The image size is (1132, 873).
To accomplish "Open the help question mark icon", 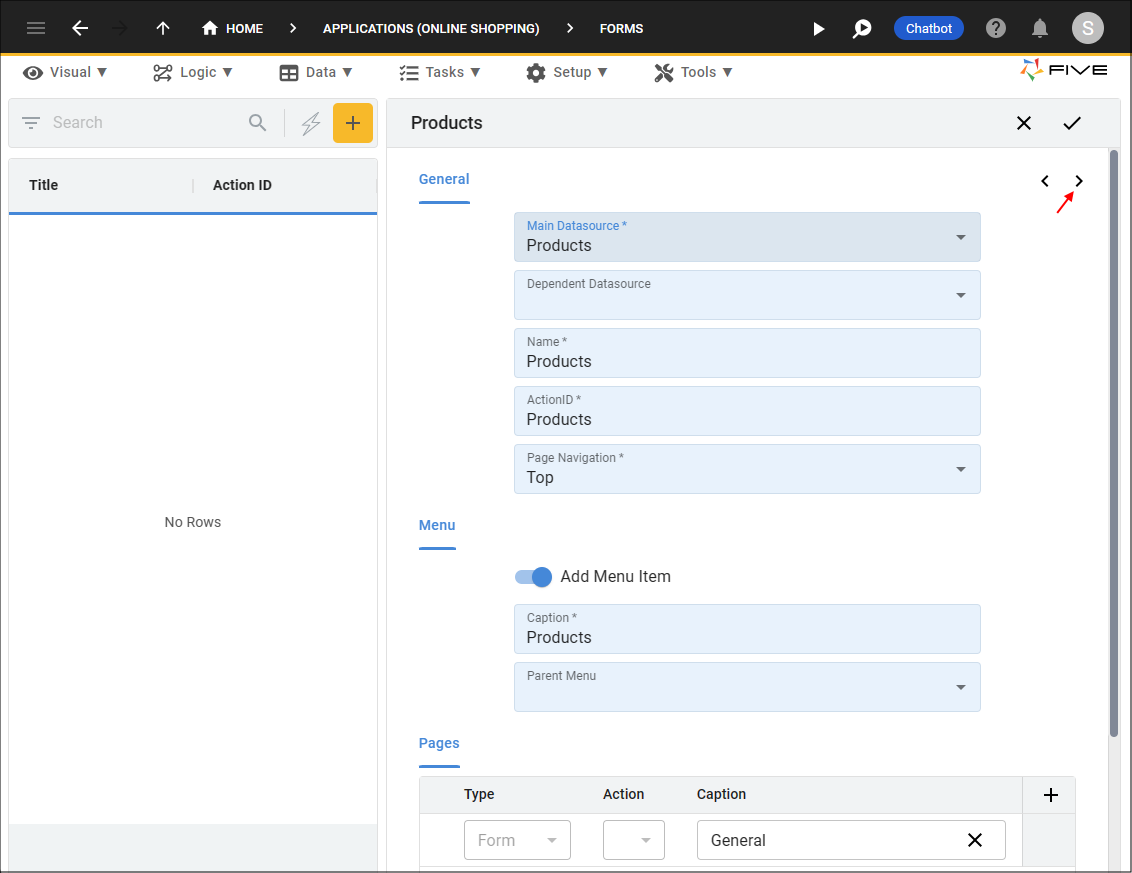I will point(996,28).
